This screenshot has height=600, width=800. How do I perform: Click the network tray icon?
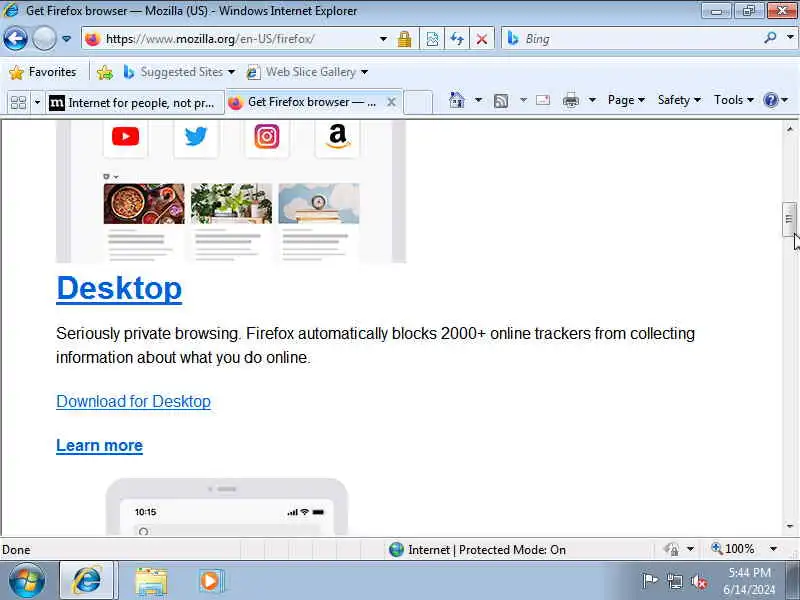tap(674, 581)
